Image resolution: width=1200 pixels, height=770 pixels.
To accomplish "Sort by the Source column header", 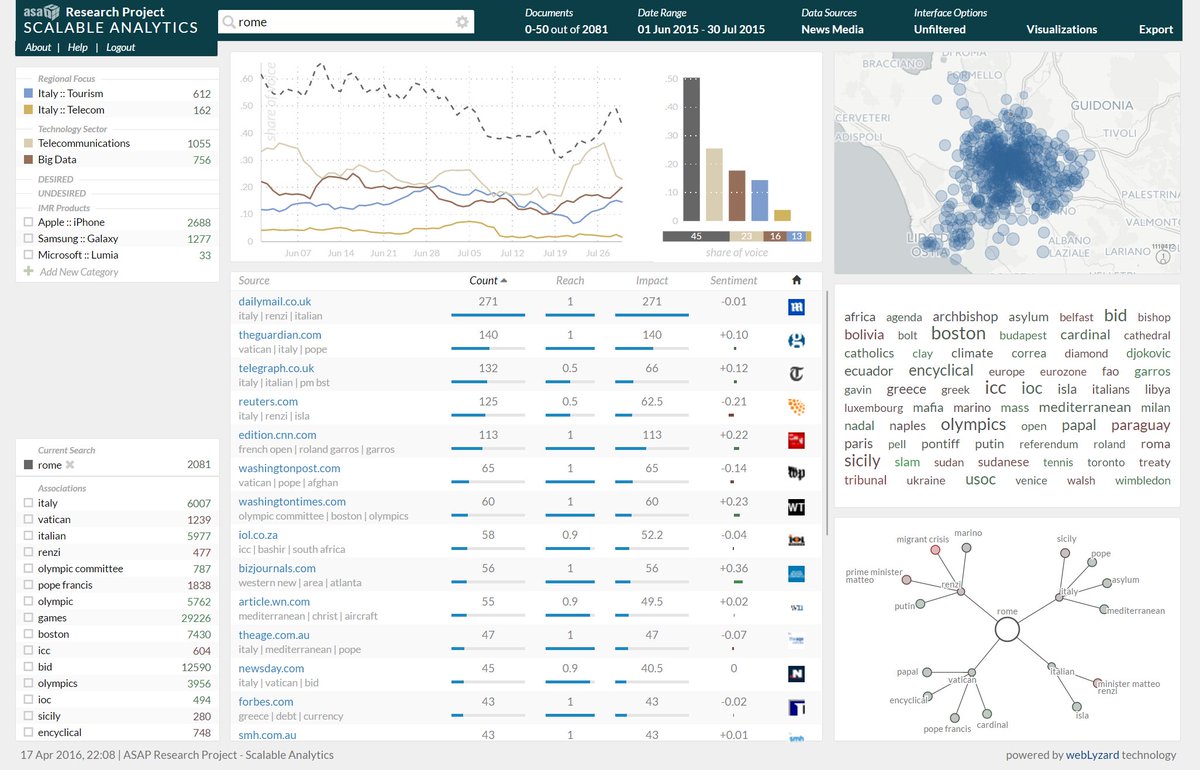I will [x=254, y=281].
